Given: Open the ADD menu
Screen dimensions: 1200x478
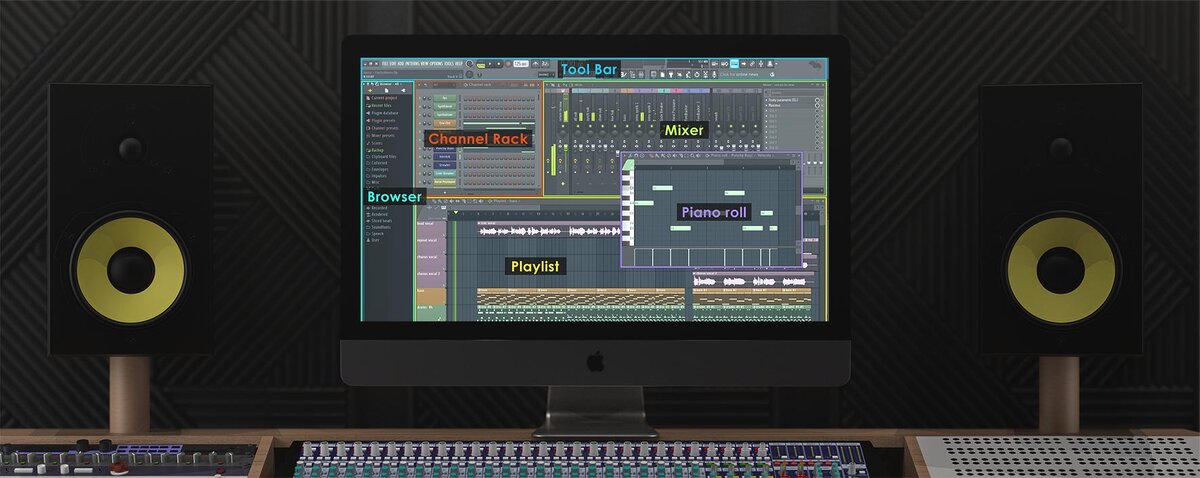Looking at the screenshot, I should point(401,64).
